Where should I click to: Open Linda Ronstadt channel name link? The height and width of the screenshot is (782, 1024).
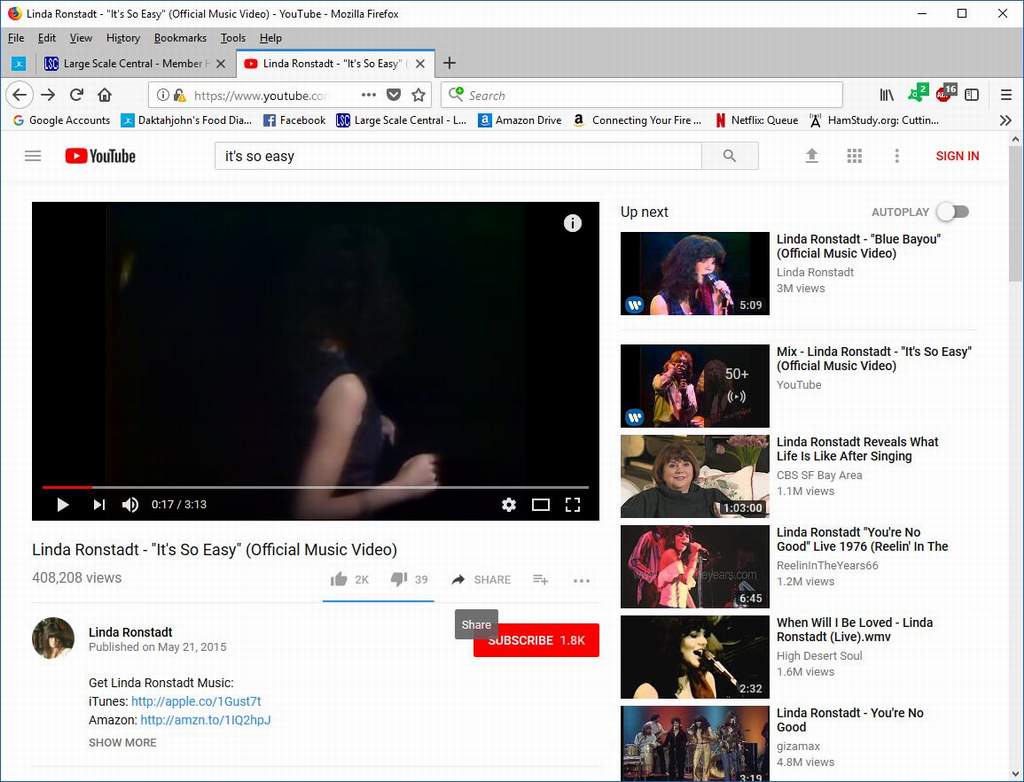click(131, 632)
